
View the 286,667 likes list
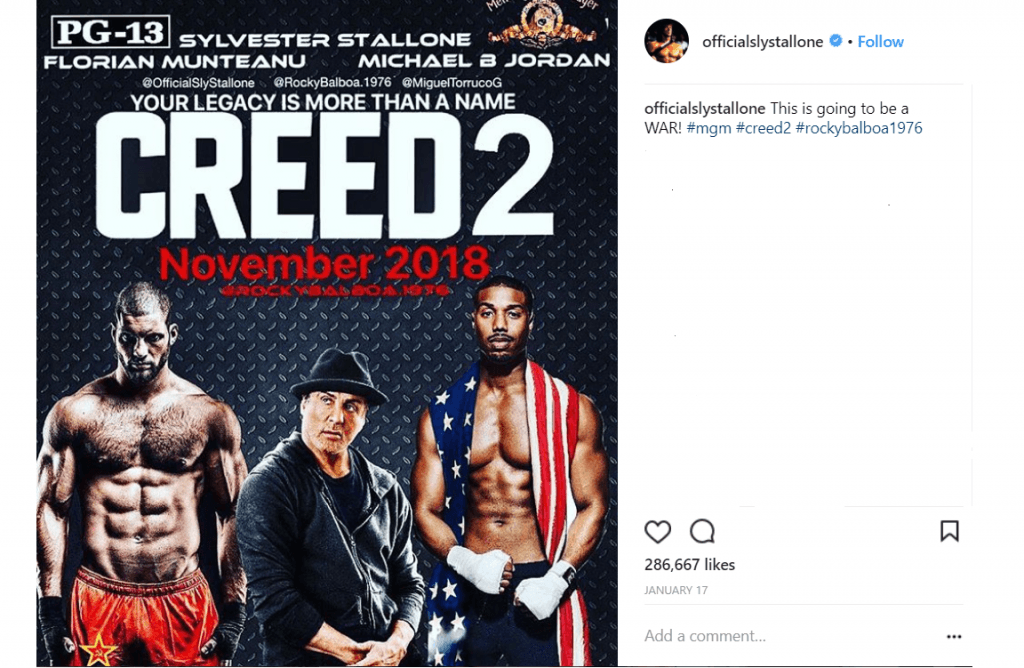(x=690, y=565)
